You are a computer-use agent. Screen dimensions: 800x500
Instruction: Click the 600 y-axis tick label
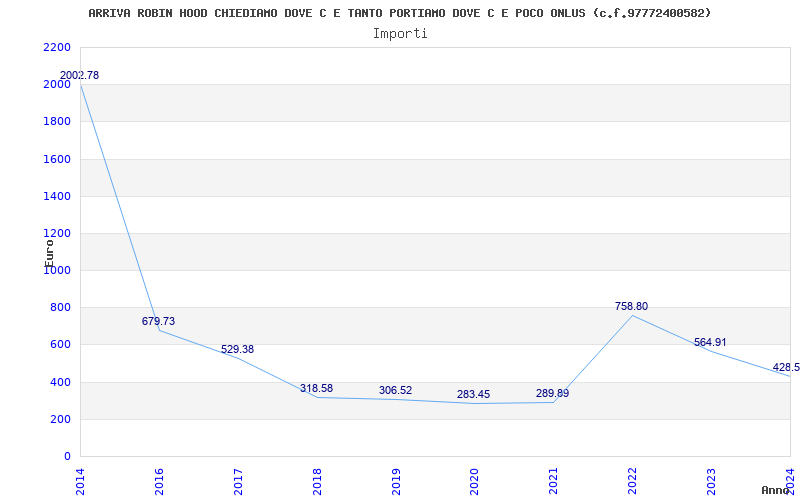[x=60, y=345]
